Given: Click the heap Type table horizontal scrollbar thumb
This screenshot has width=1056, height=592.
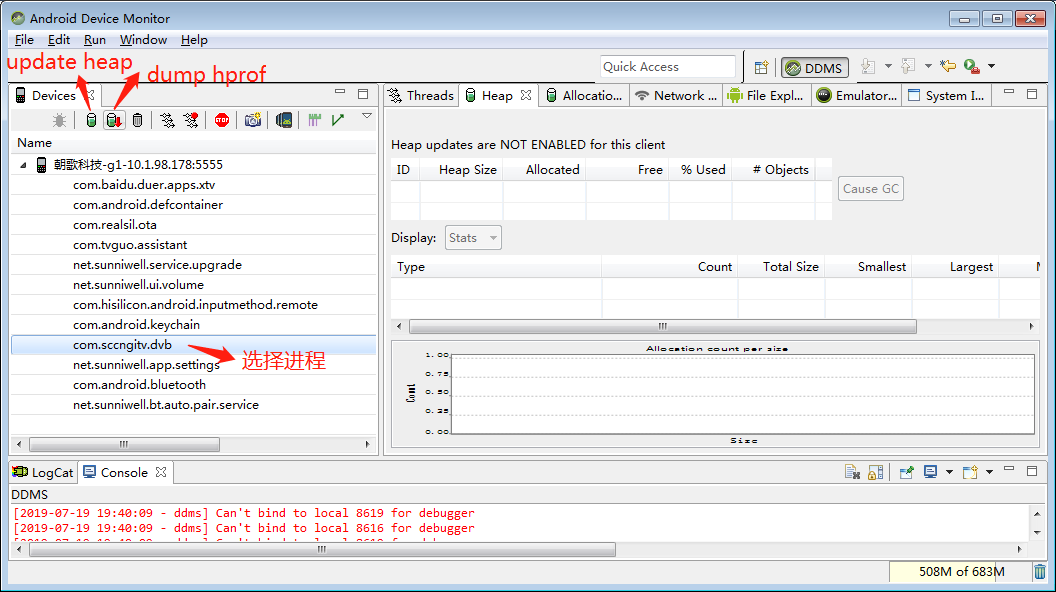Looking at the screenshot, I should click(663, 326).
